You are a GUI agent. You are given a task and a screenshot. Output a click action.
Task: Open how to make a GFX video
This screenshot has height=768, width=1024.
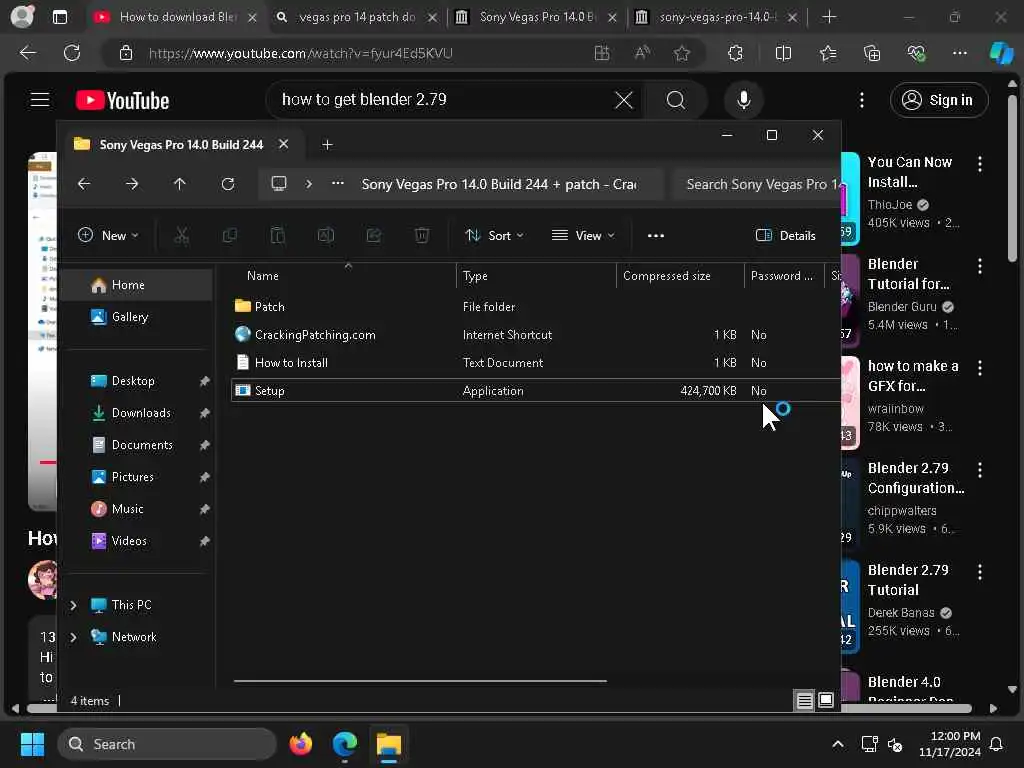913,376
